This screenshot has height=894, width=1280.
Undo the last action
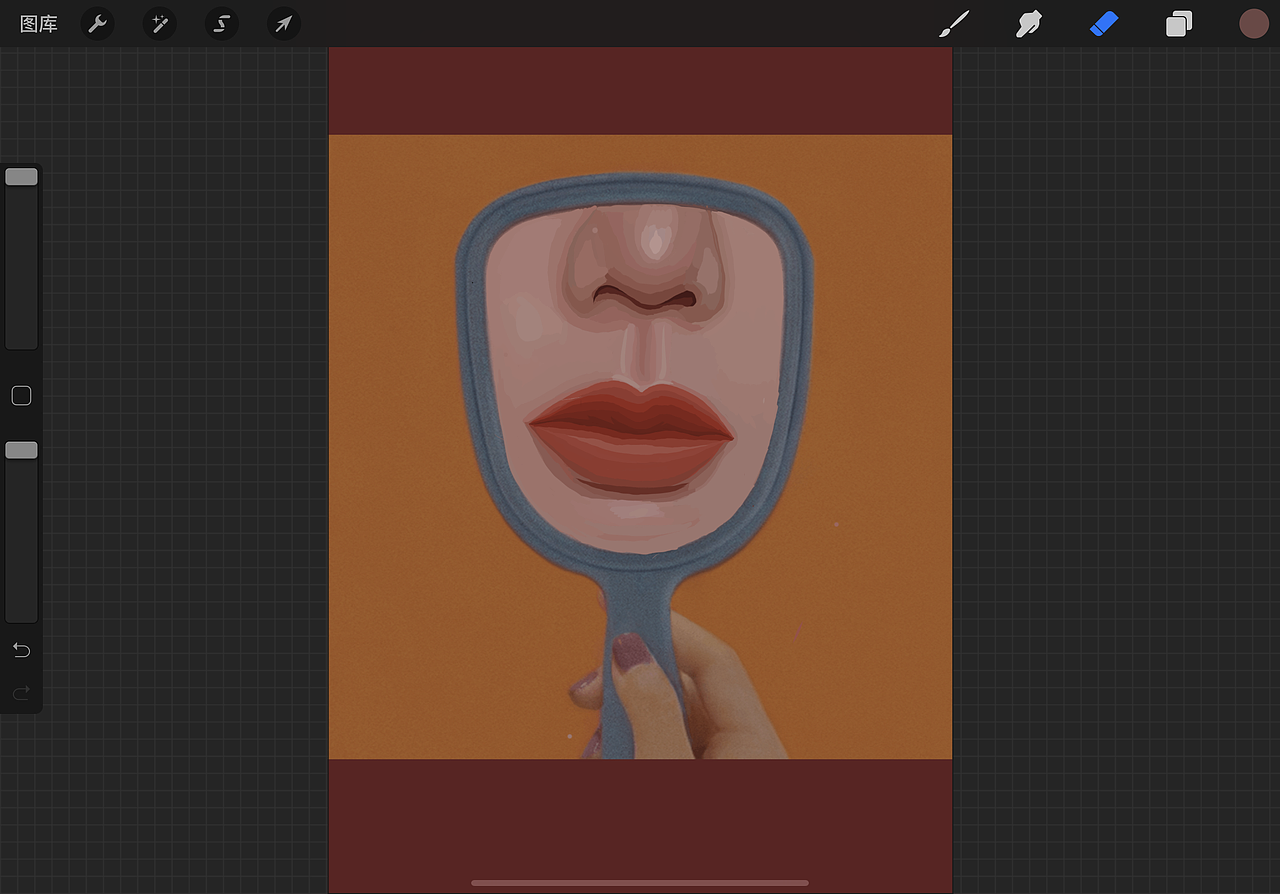pyautogui.click(x=21, y=651)
